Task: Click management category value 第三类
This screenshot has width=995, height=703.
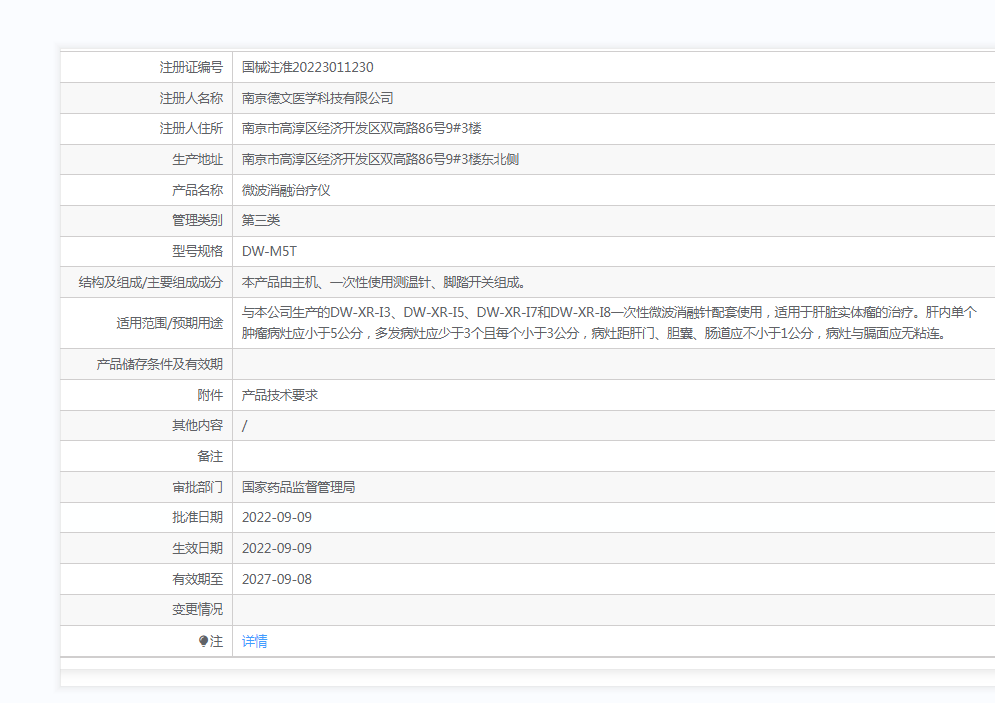Action: click(261, 220)
